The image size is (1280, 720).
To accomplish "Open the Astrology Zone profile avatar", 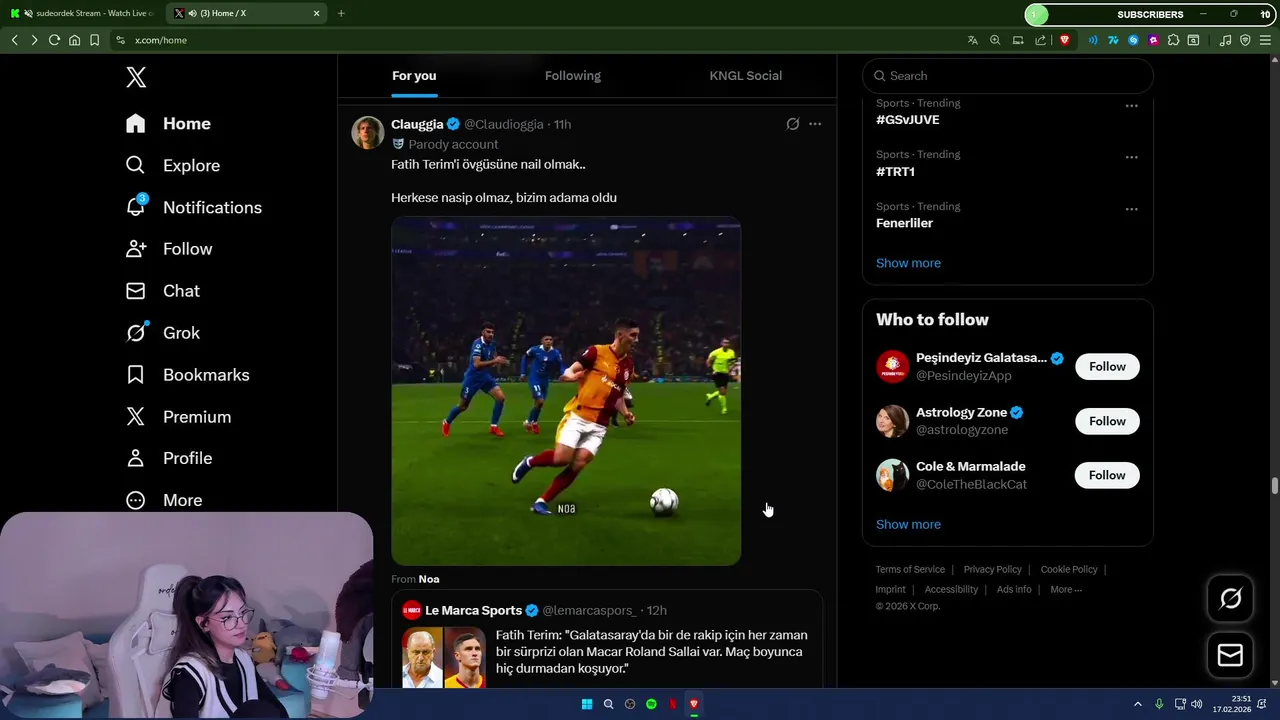I will point(892,421).
